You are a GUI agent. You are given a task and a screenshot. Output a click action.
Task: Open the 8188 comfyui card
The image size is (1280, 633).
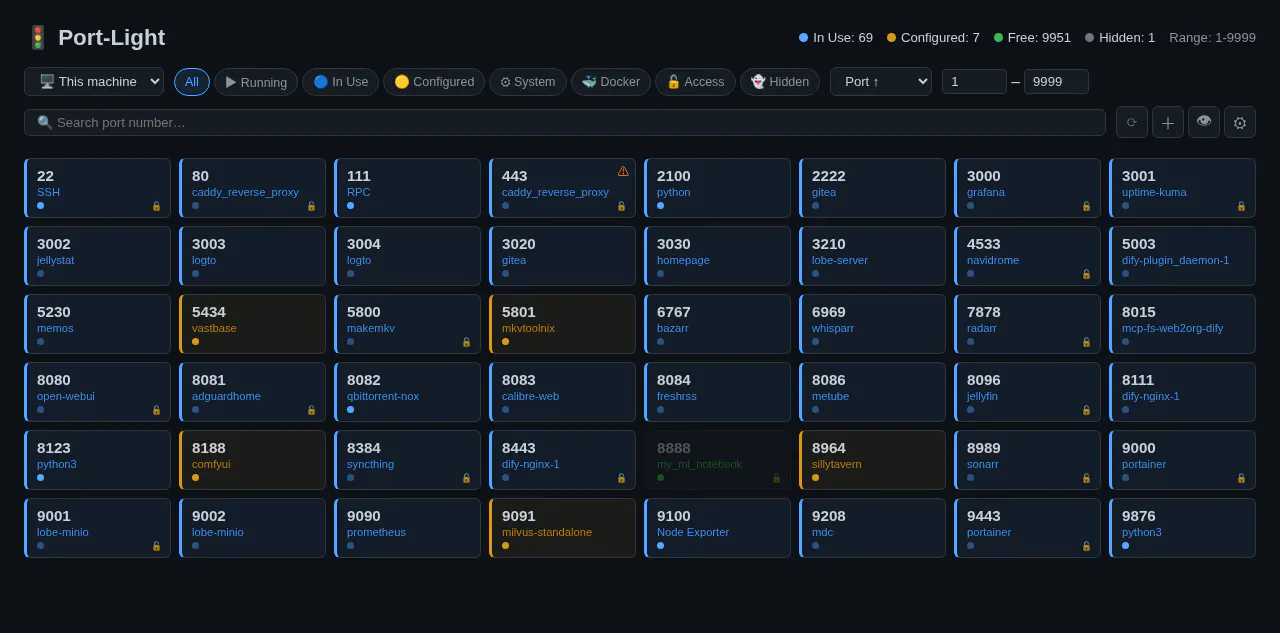click(252, 460)
